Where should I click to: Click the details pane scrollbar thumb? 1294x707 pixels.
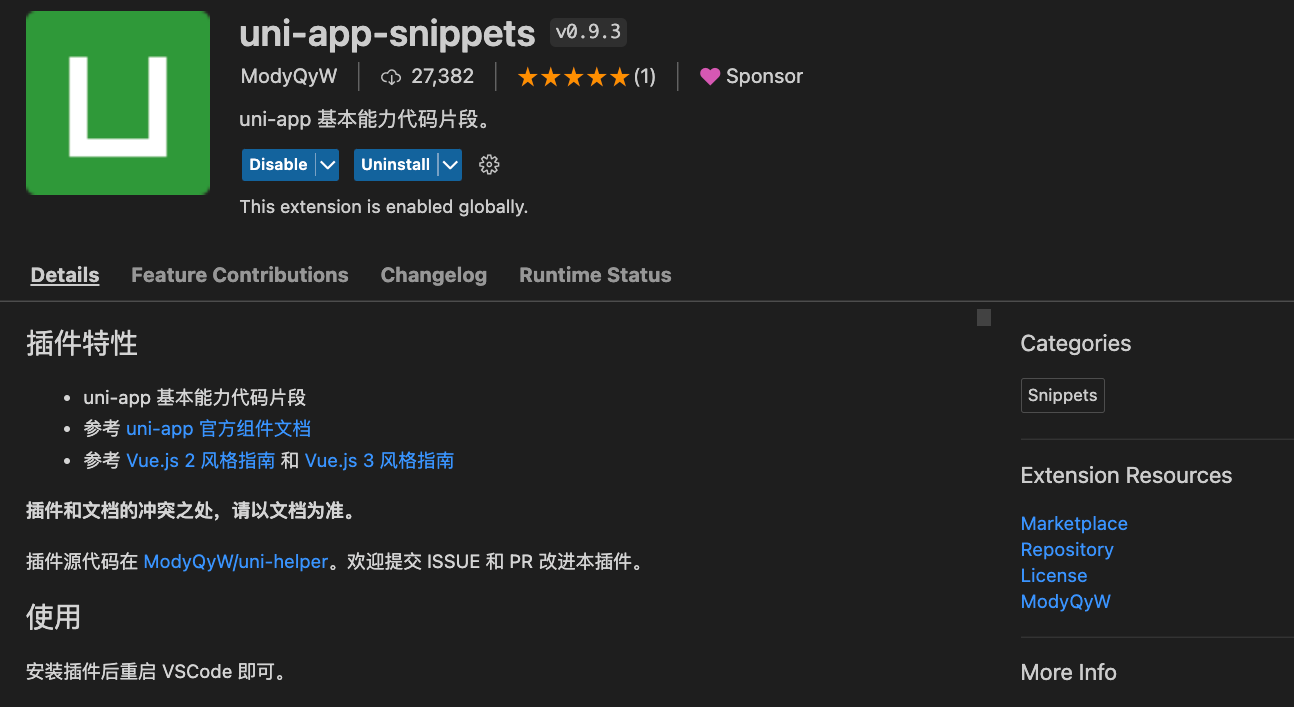pos(984,318)
